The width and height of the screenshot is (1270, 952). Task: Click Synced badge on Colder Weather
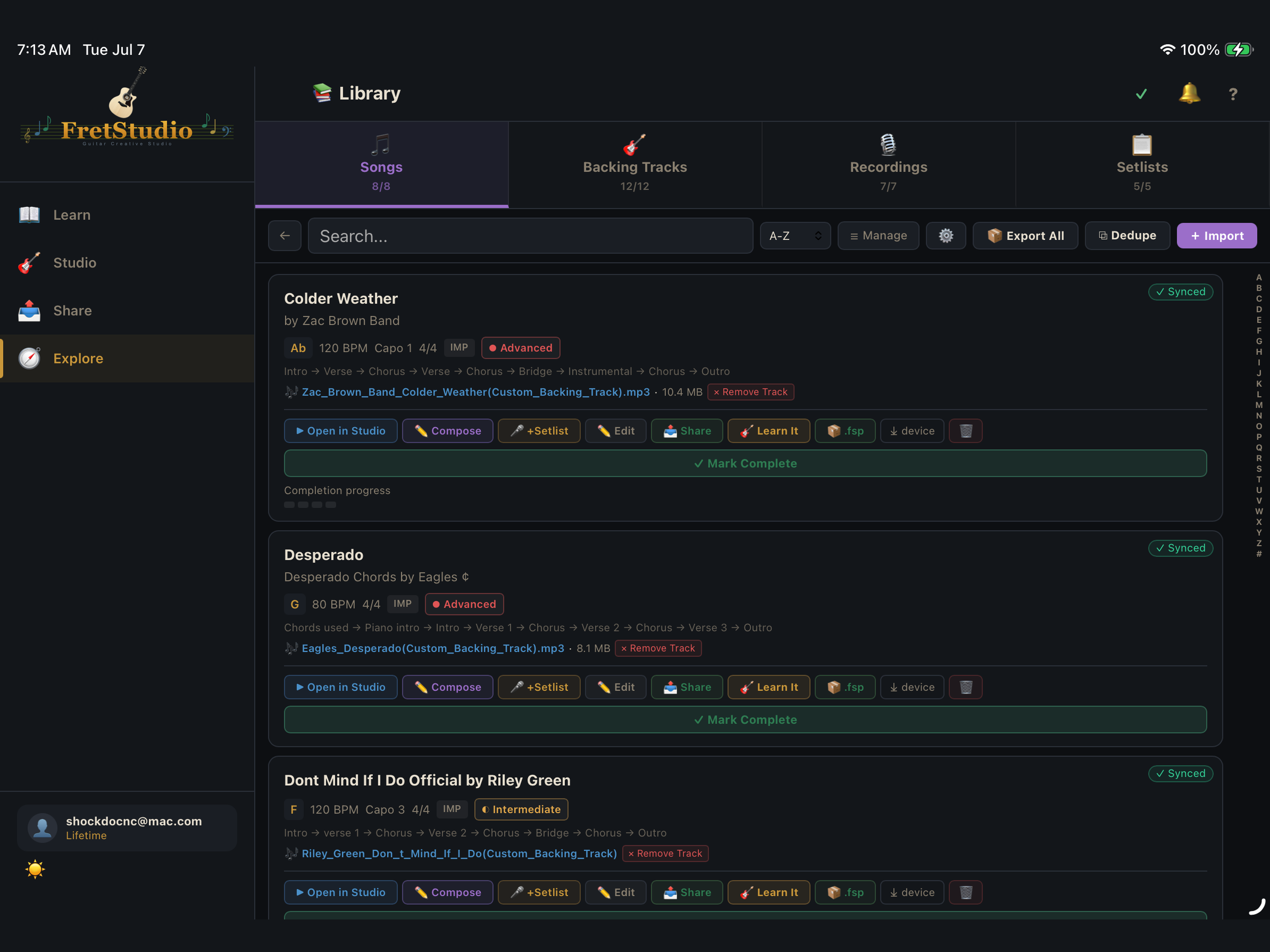pos(1180,291)
